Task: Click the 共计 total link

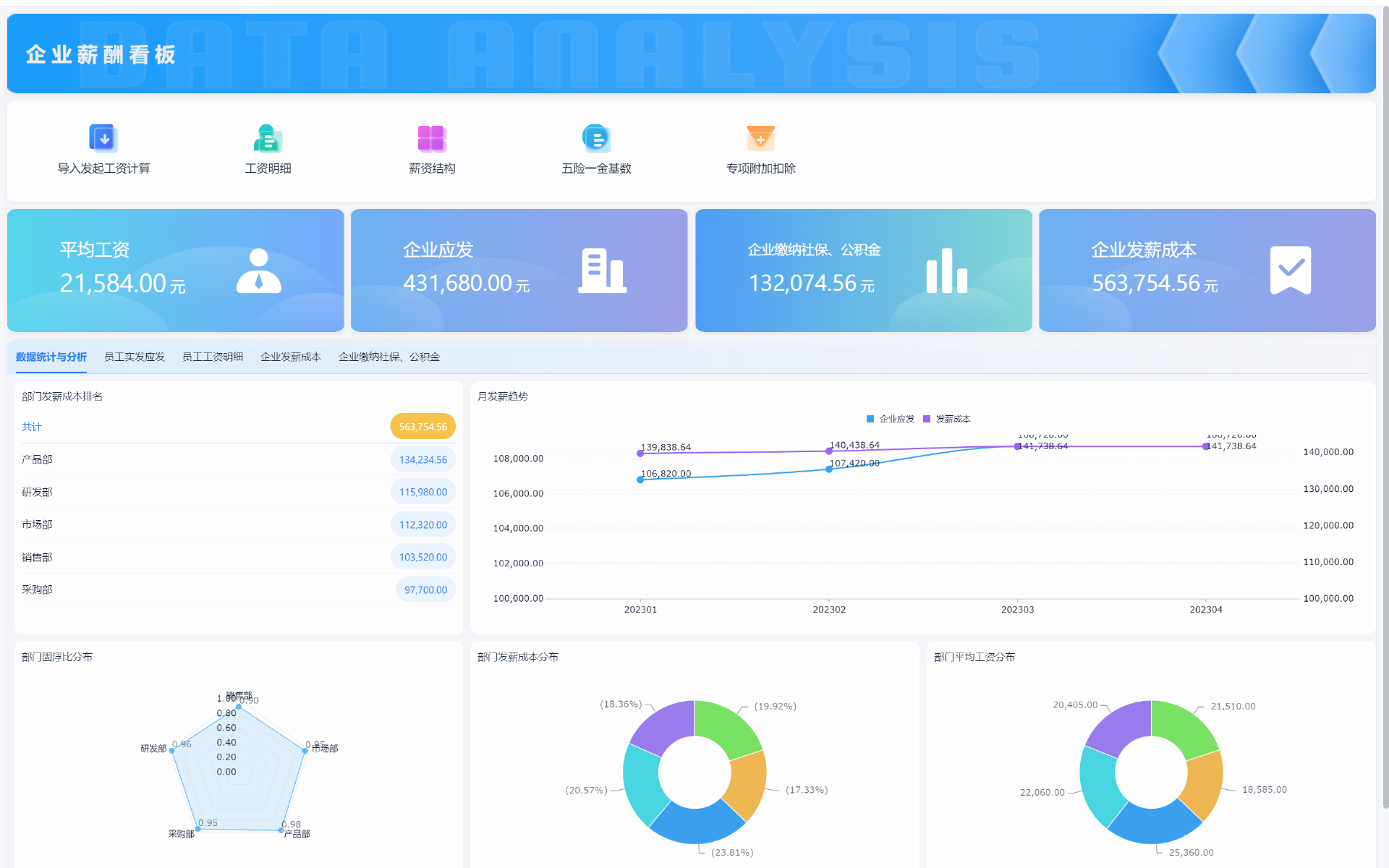Action: click(32, 427)
